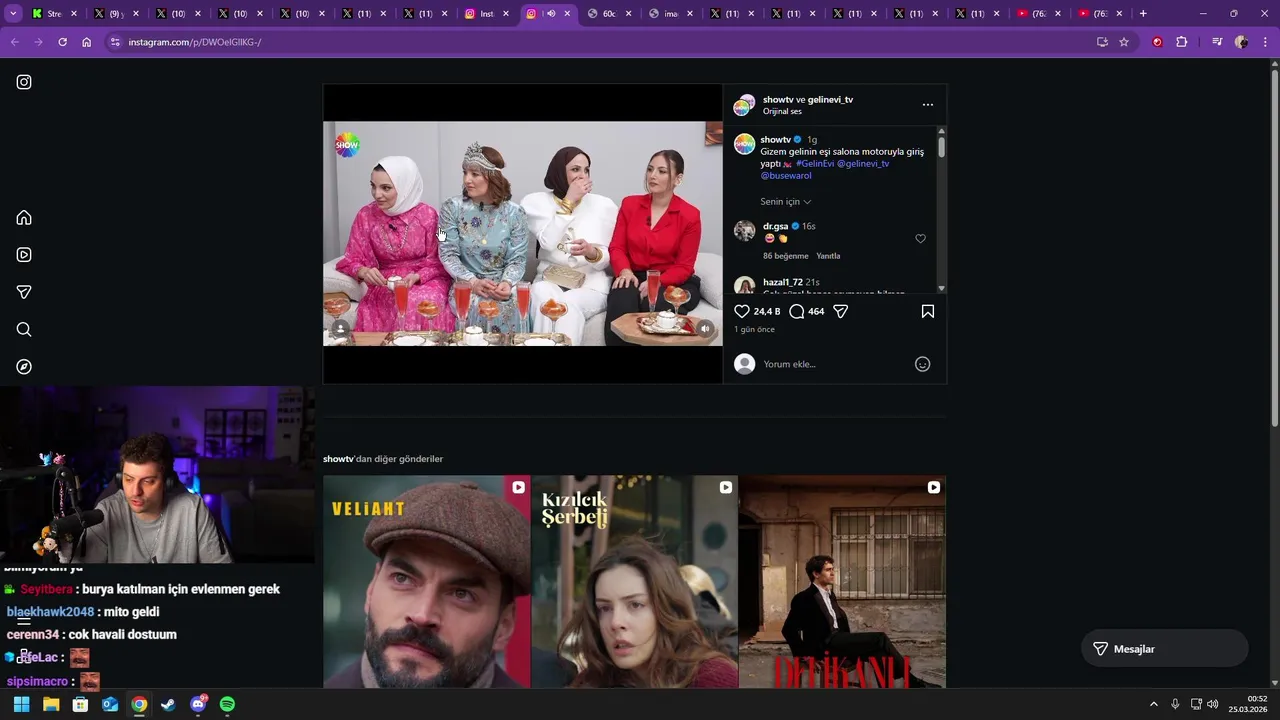Click 'Yorum ekle...' comment input field
Screen dimensions: 1280x720
(x=835, y=364)
